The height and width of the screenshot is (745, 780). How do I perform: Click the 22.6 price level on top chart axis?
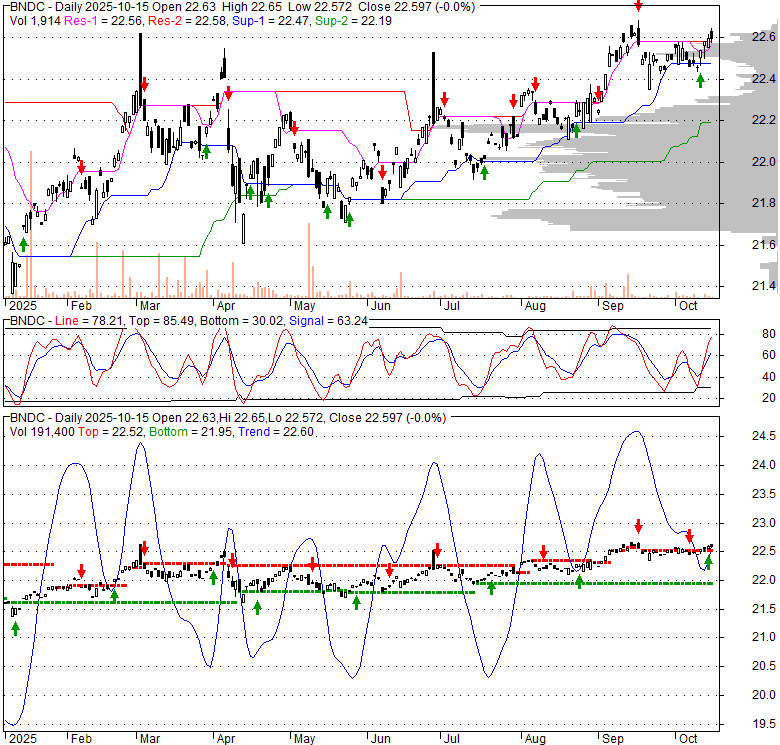click(763, 37)
